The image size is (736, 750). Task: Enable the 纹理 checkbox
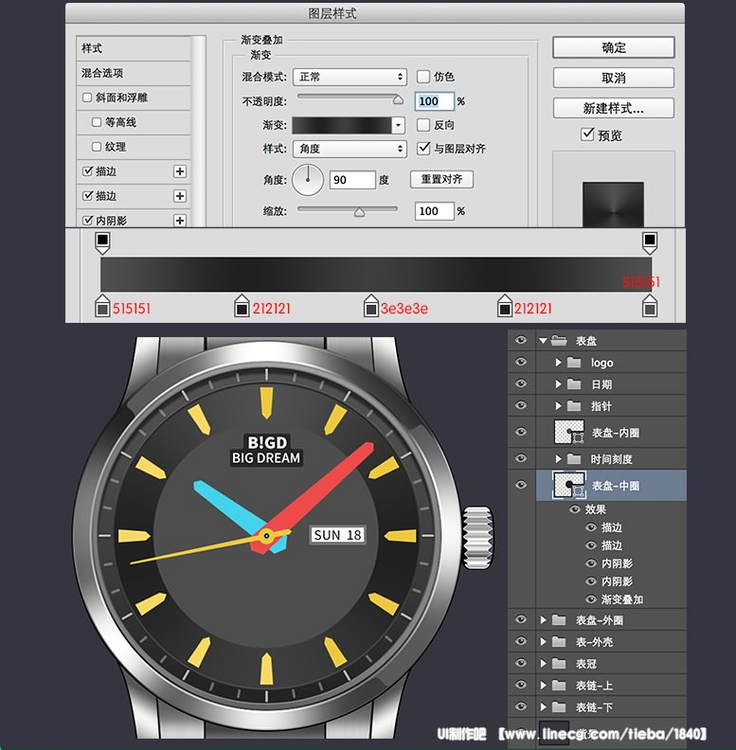click(97, 146)
